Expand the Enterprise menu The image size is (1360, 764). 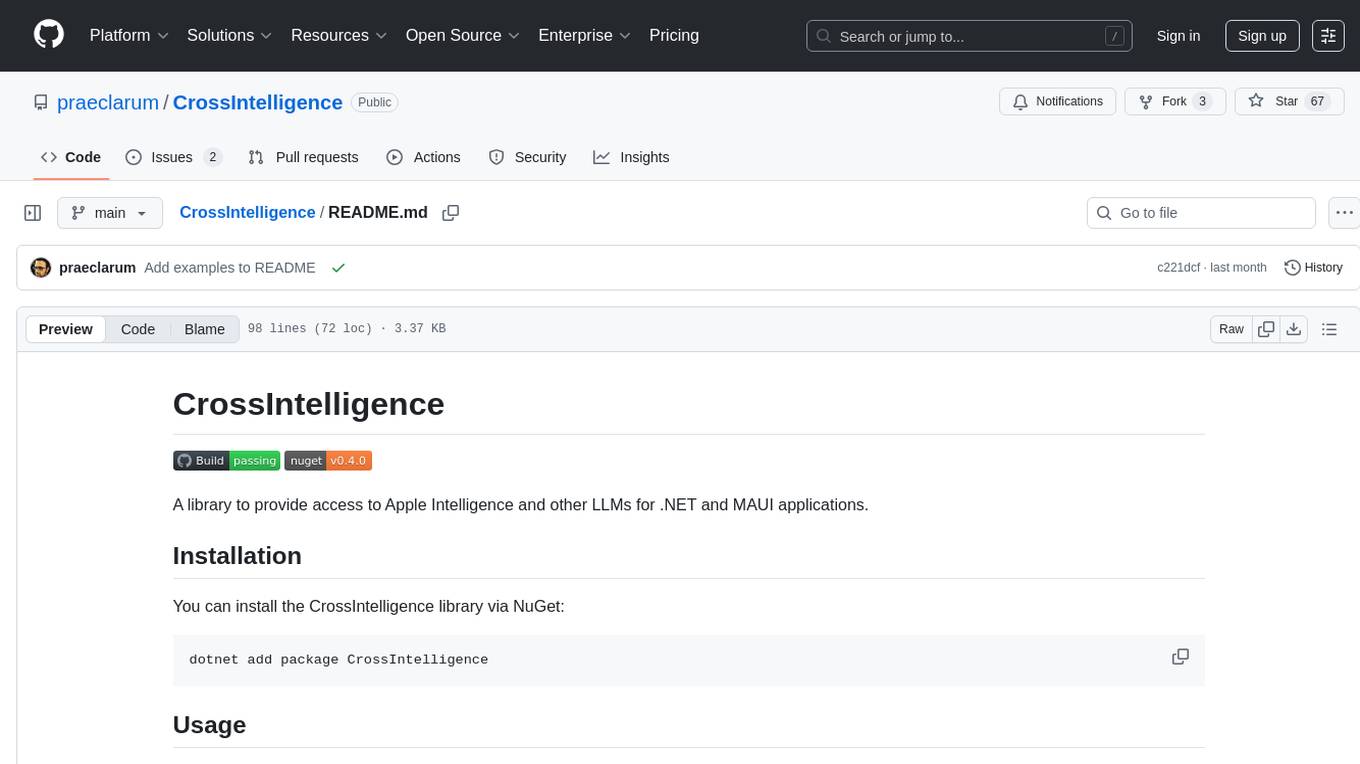[x=585, y=35]
